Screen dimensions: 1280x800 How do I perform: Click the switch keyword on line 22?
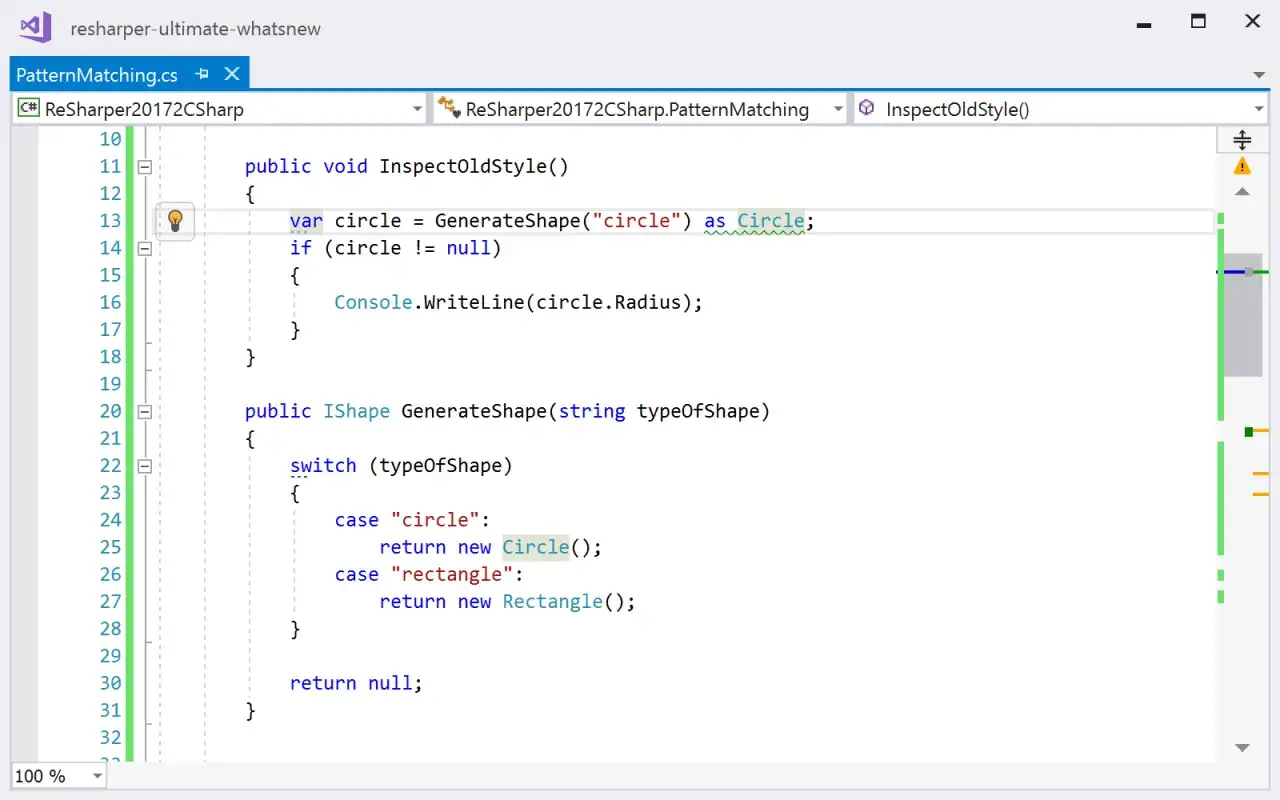[323, 465]
